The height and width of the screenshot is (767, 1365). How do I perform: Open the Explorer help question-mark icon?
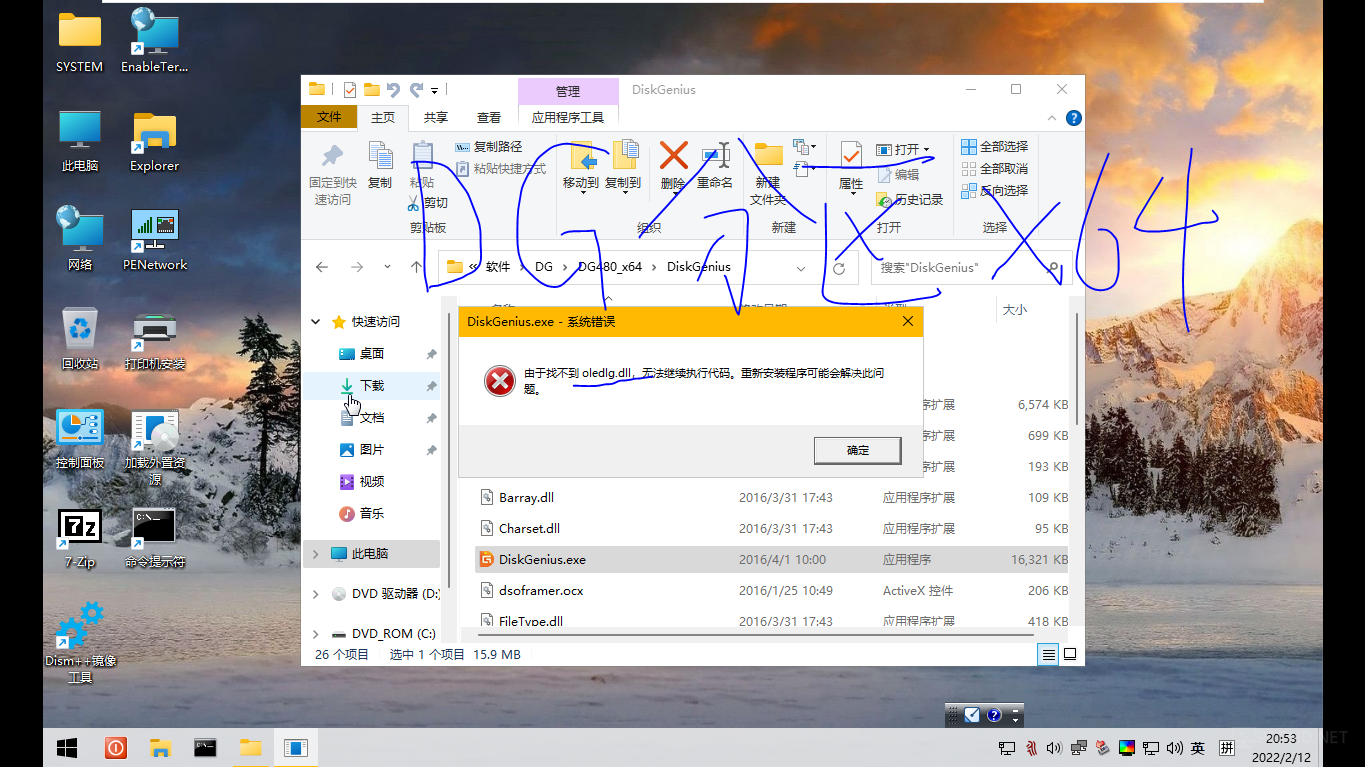(x=1075, y=118)
